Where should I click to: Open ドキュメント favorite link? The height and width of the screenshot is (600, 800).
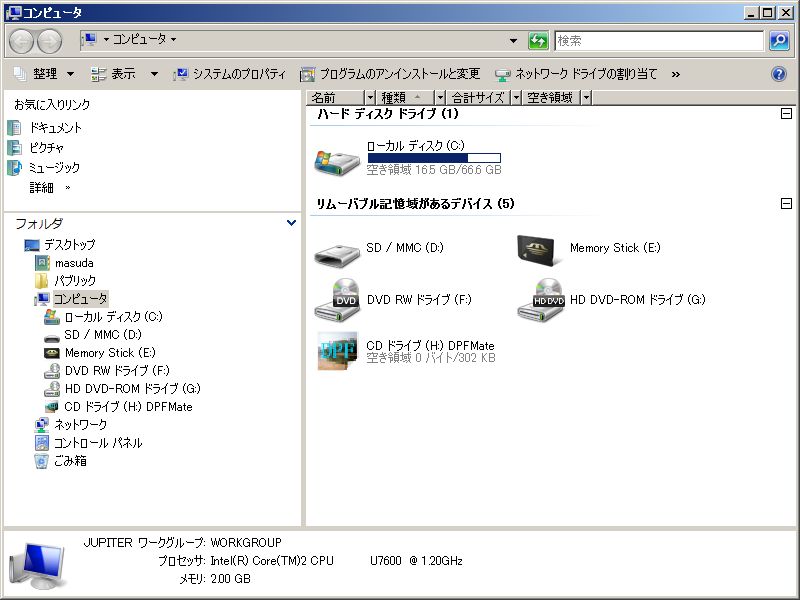(x=55, y=128)
